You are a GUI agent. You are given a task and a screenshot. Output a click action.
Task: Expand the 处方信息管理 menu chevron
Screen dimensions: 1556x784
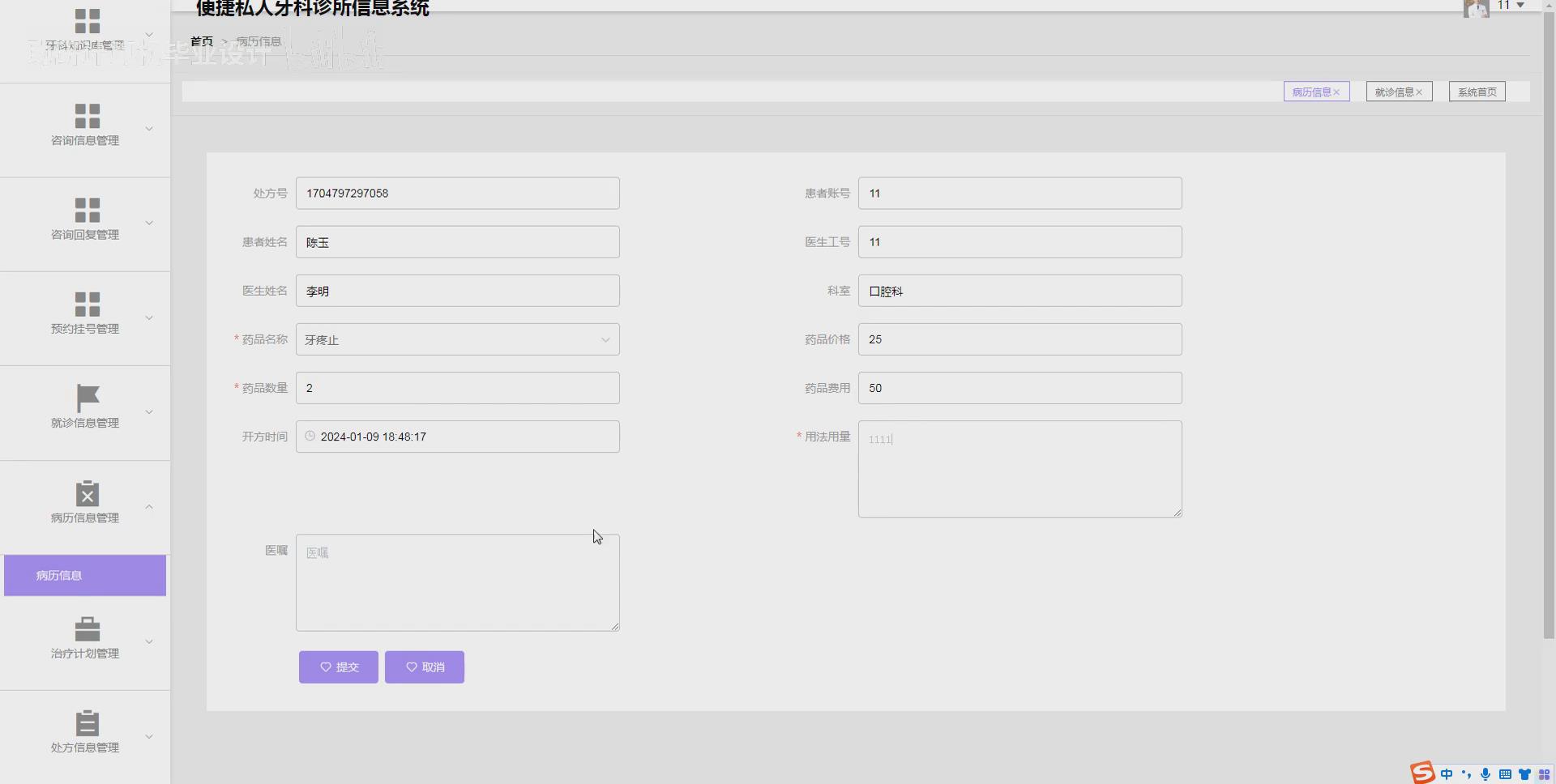coord(149,736)
